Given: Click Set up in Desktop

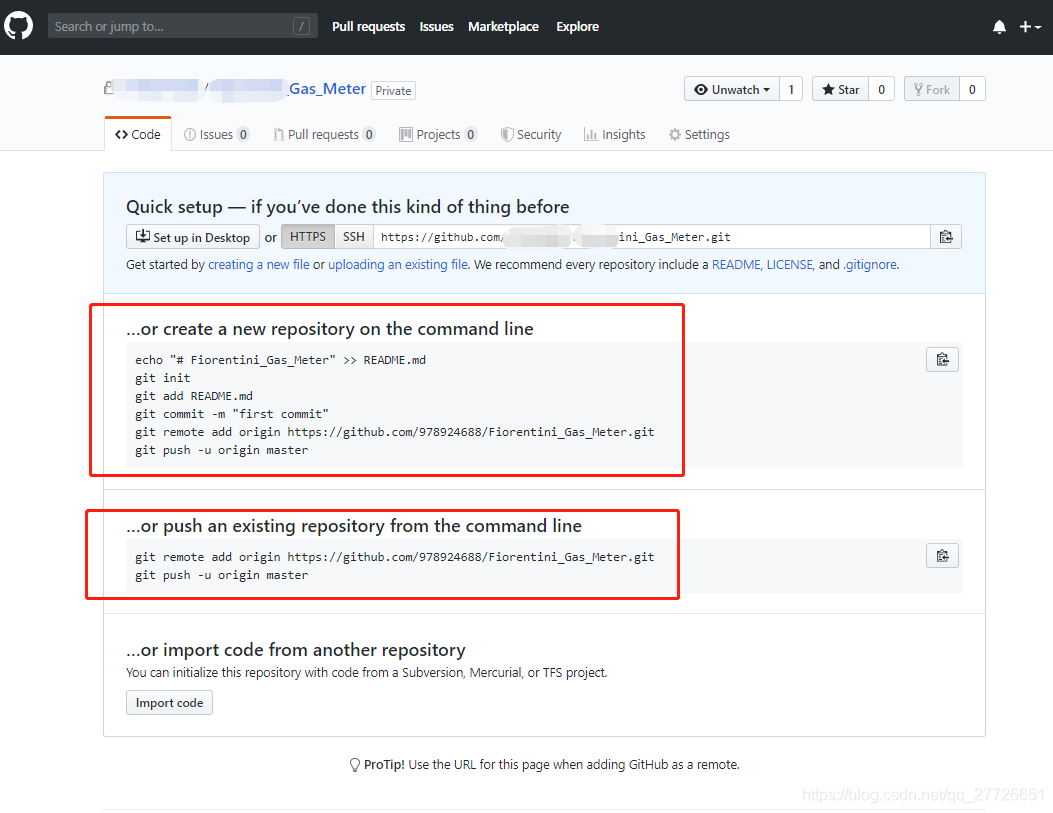Looking at the screenshot, I should [193, 237].
